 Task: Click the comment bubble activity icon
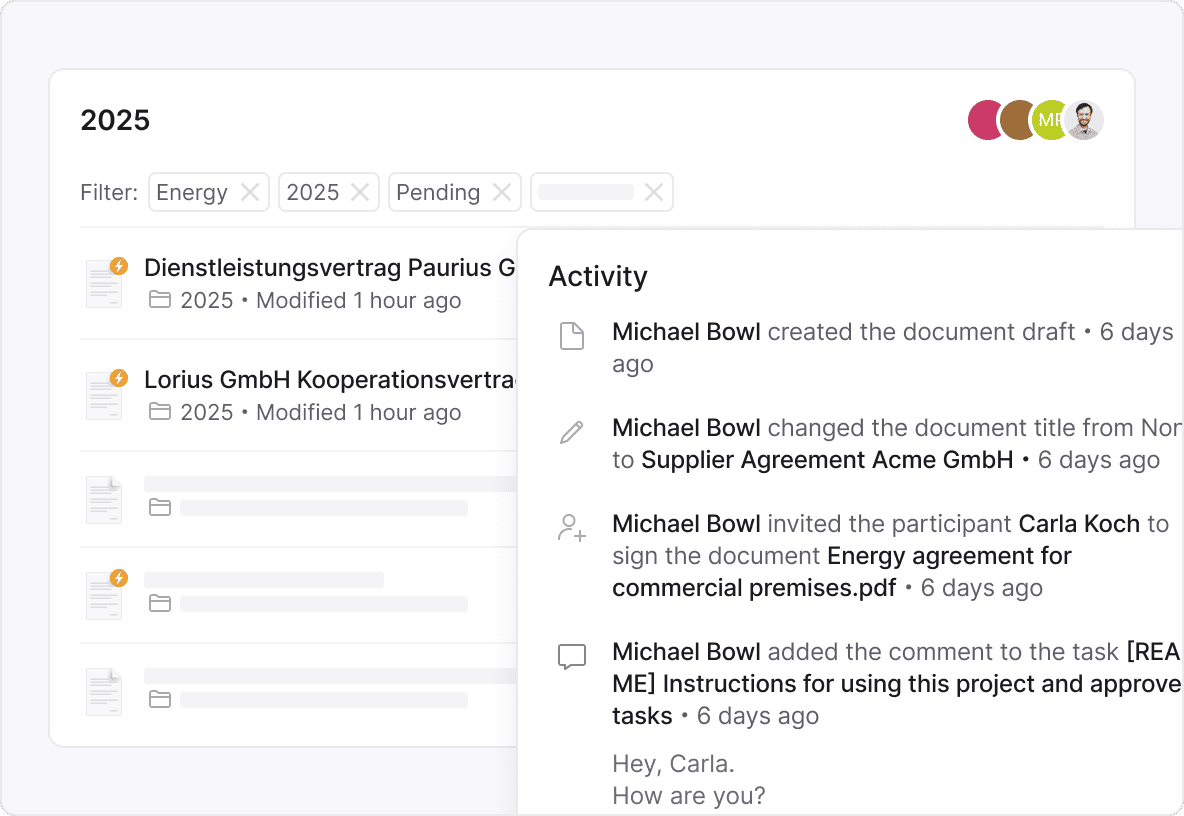point(571,657)
